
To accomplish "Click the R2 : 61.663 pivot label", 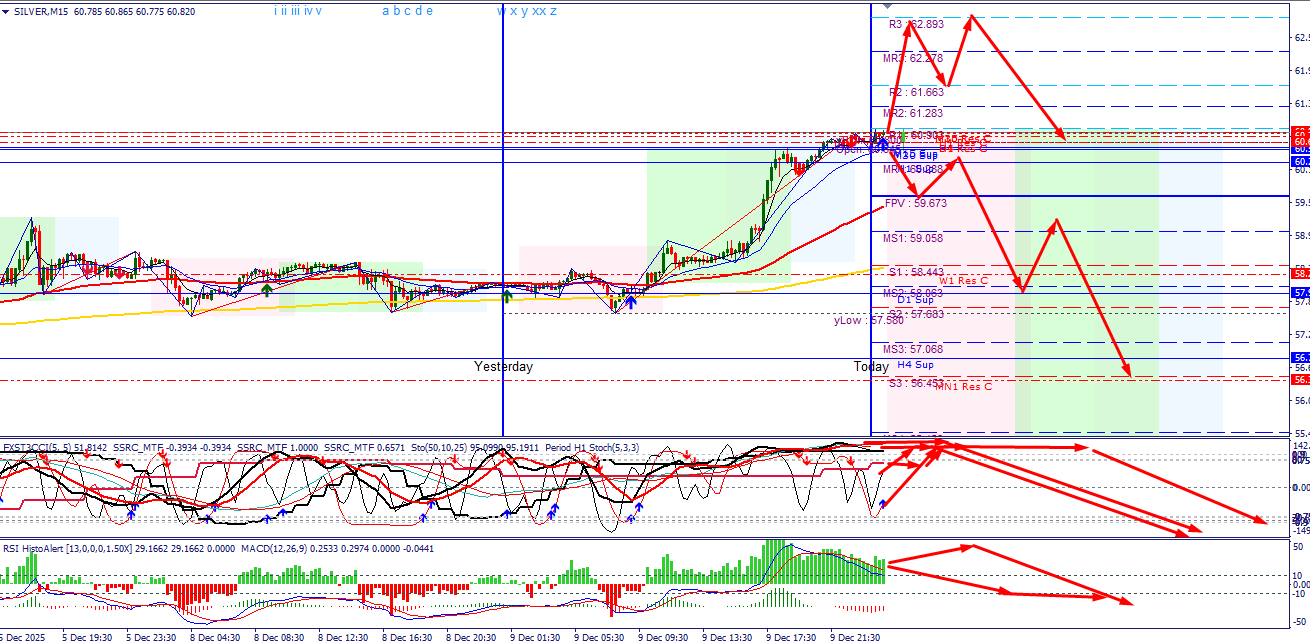I will 916,92.
